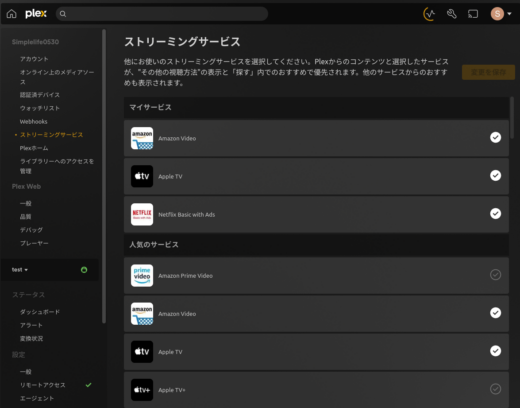Click the Netflix Basic with Ads logo
The image size is (520, 408).
pos(142,214)
